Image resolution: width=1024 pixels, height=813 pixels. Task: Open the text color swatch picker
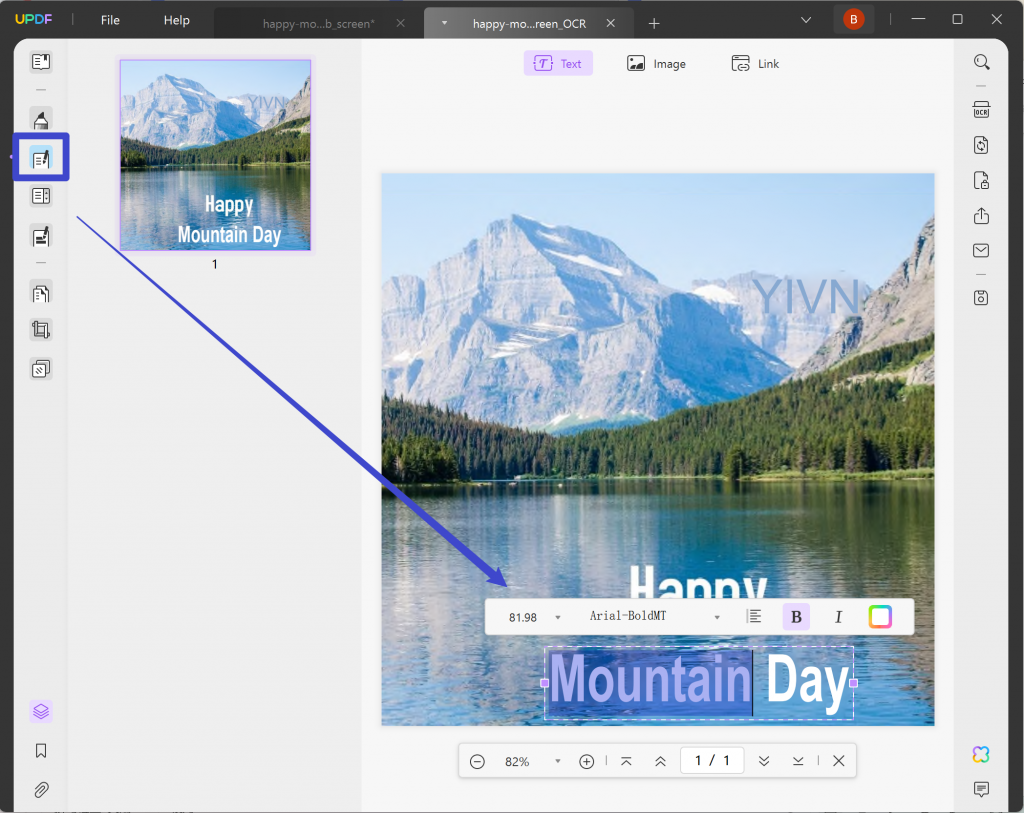[x=879, y=616]
